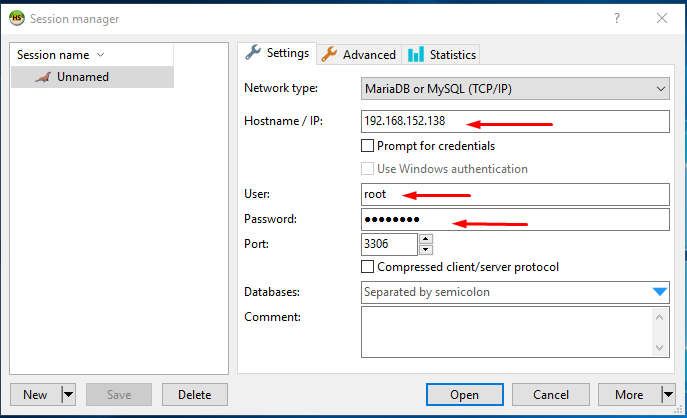Screen dimensions: 687x418
Task: Switch to the Advanced tab
Action: point(359,54)
